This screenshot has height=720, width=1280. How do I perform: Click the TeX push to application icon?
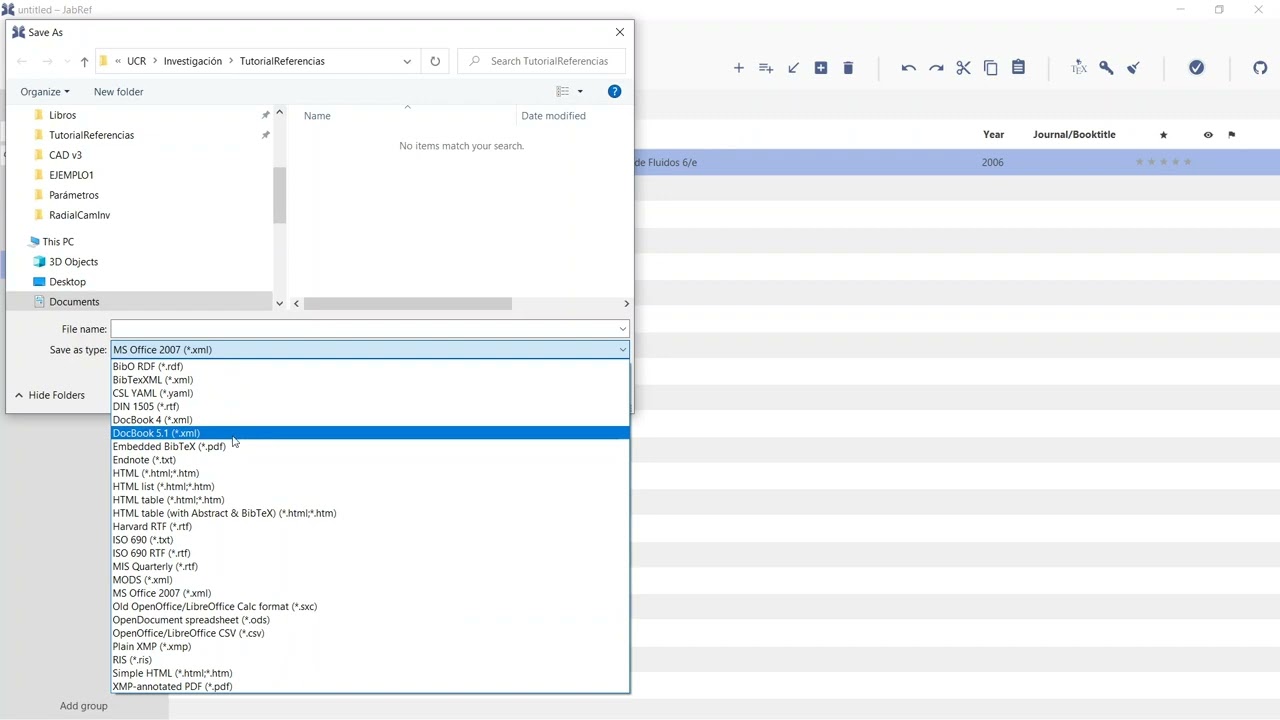coord(1078,68)
